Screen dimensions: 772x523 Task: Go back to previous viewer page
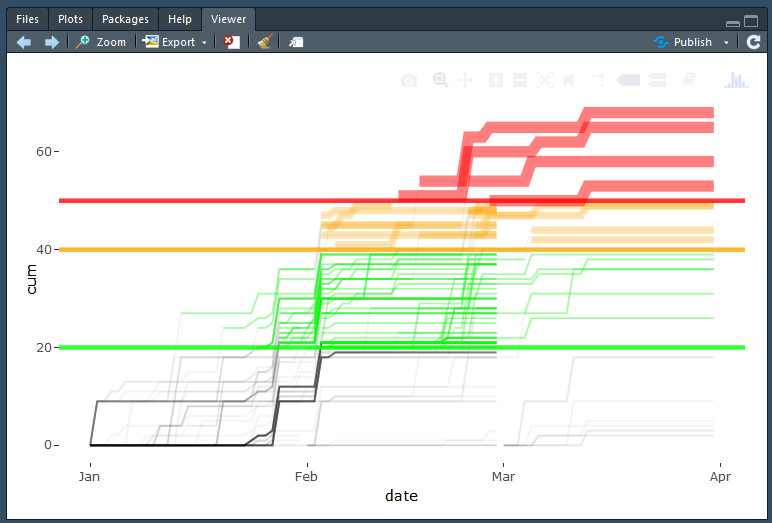coord(24,42)
